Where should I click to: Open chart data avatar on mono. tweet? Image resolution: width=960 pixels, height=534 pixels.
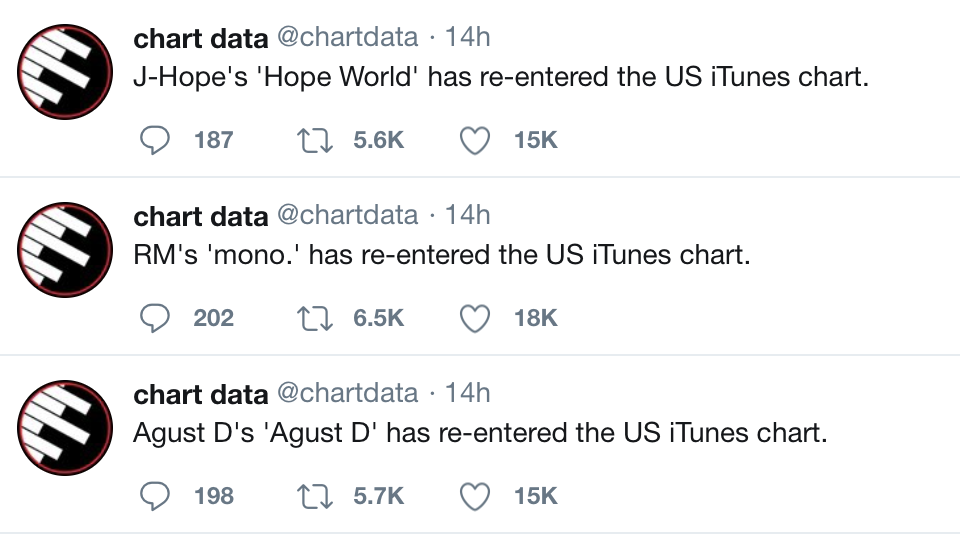click(65, 250)
